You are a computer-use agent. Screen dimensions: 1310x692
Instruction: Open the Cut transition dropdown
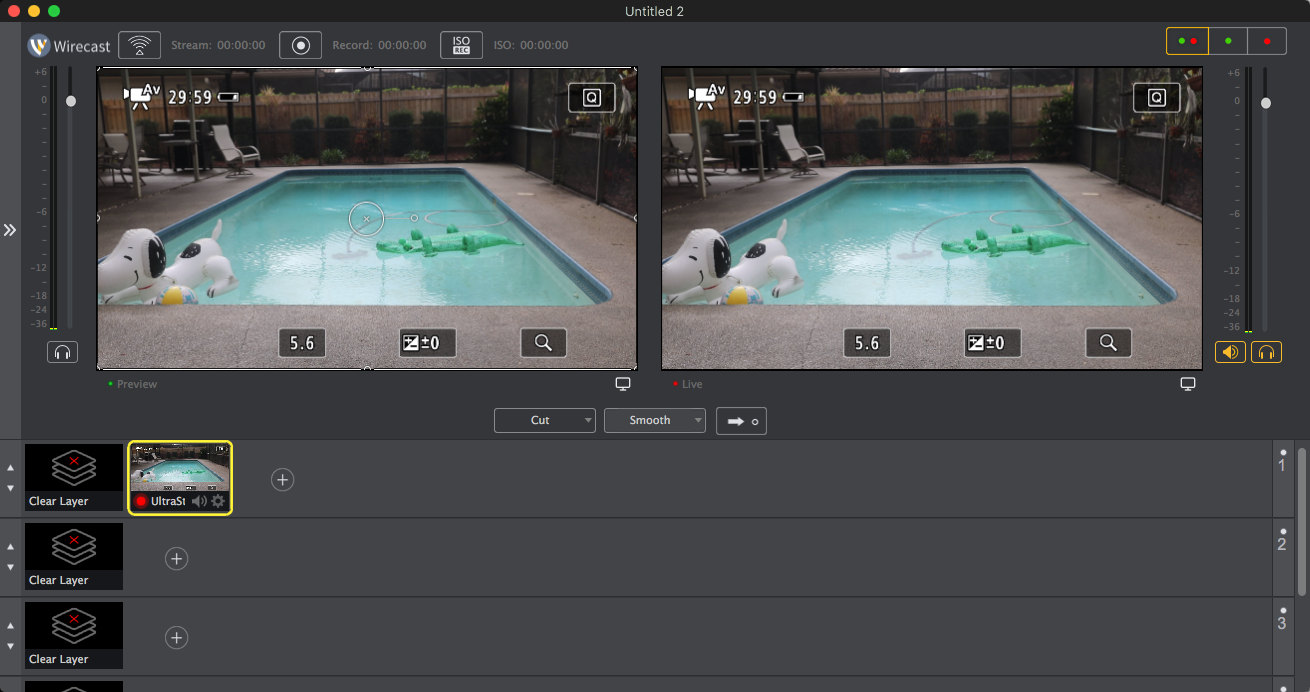click(545, 420)
